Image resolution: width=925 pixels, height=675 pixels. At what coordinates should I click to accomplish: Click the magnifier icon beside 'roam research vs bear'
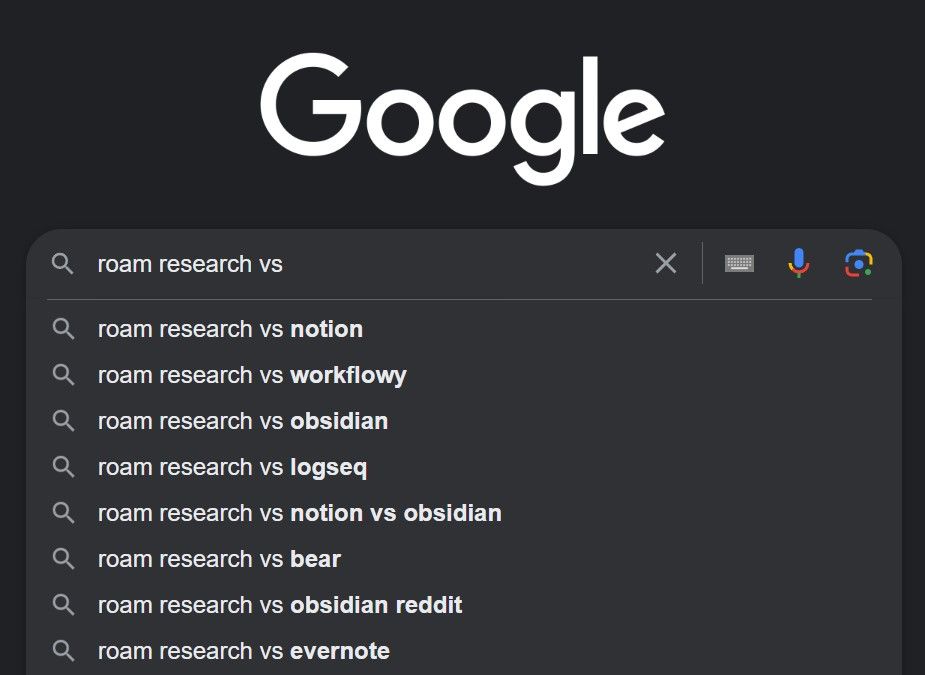[x=63, y=559]
